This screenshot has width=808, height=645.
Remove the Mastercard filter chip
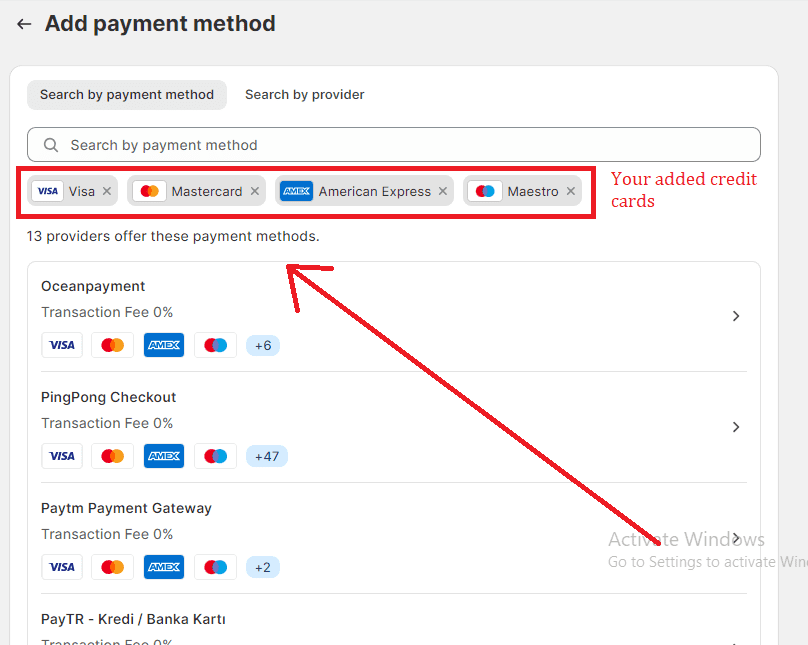coord(255,191)
